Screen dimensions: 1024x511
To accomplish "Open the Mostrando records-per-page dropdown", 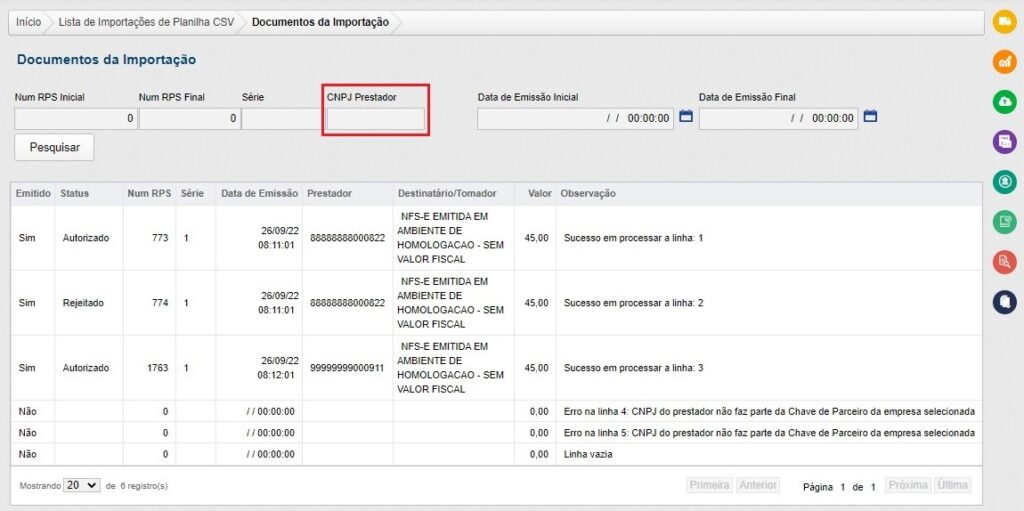I will [81, 485].
